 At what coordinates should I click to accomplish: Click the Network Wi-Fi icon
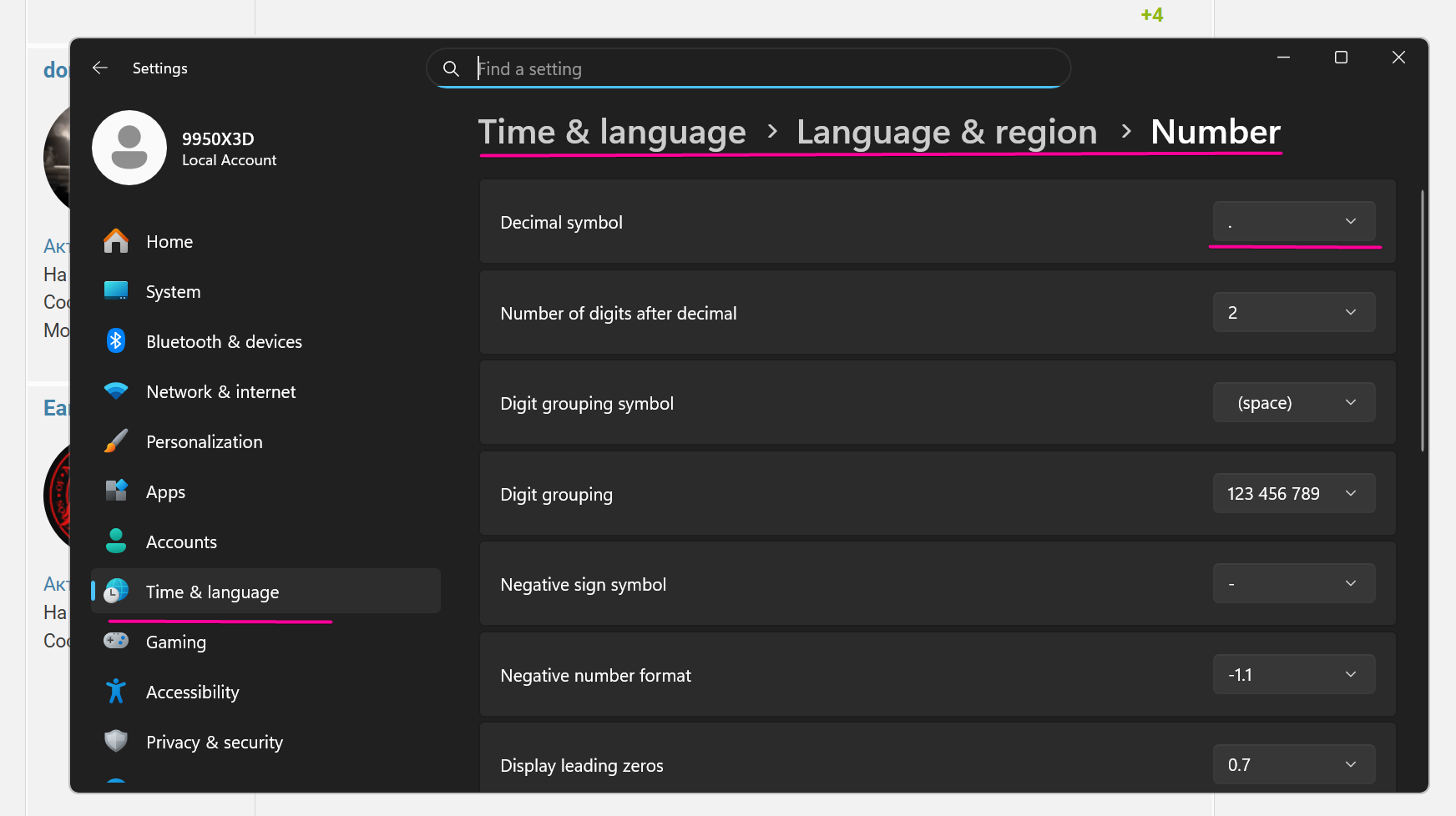tap(116, 390)
